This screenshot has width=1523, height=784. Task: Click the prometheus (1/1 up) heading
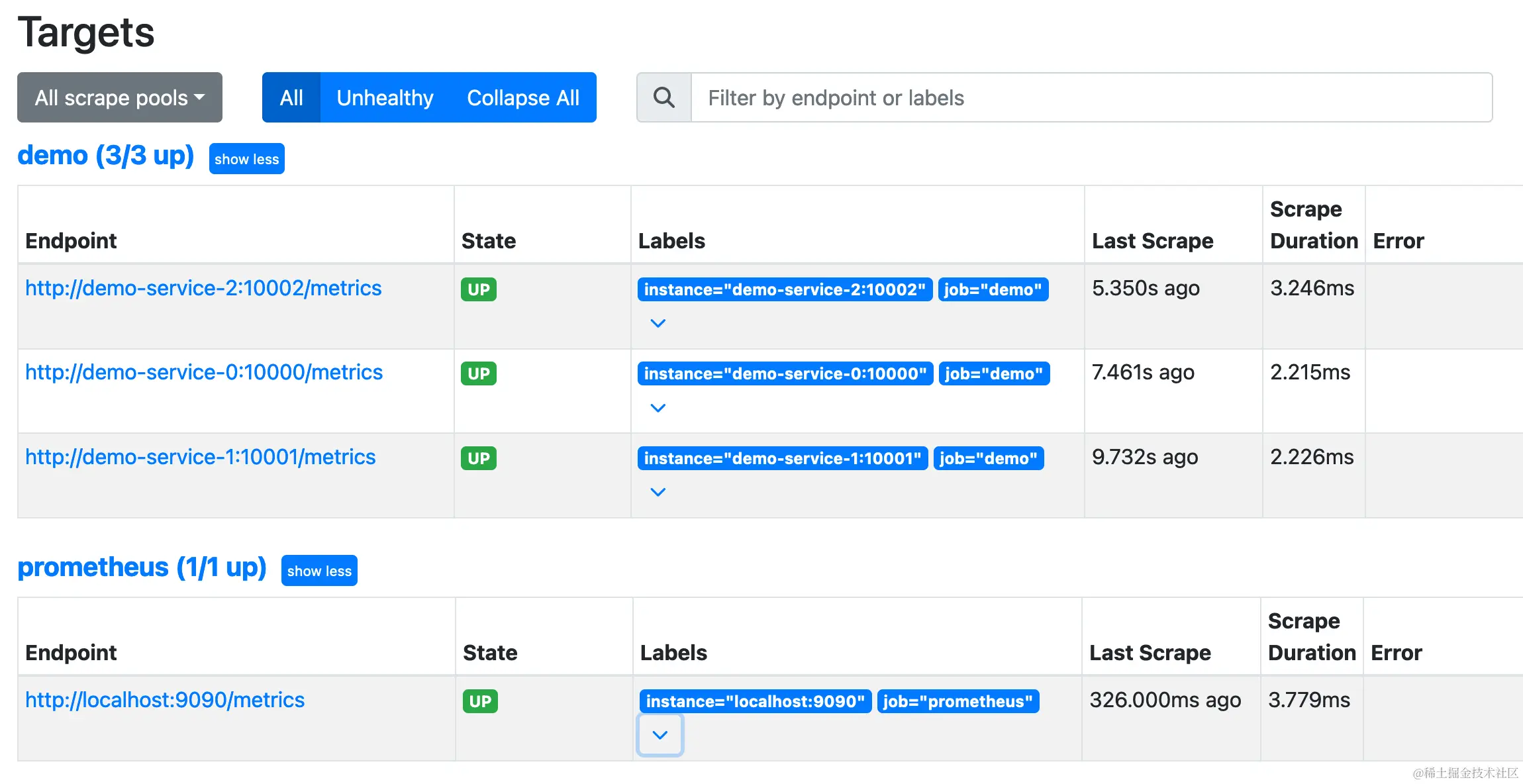pyautogui.click(x=142, y=567)
